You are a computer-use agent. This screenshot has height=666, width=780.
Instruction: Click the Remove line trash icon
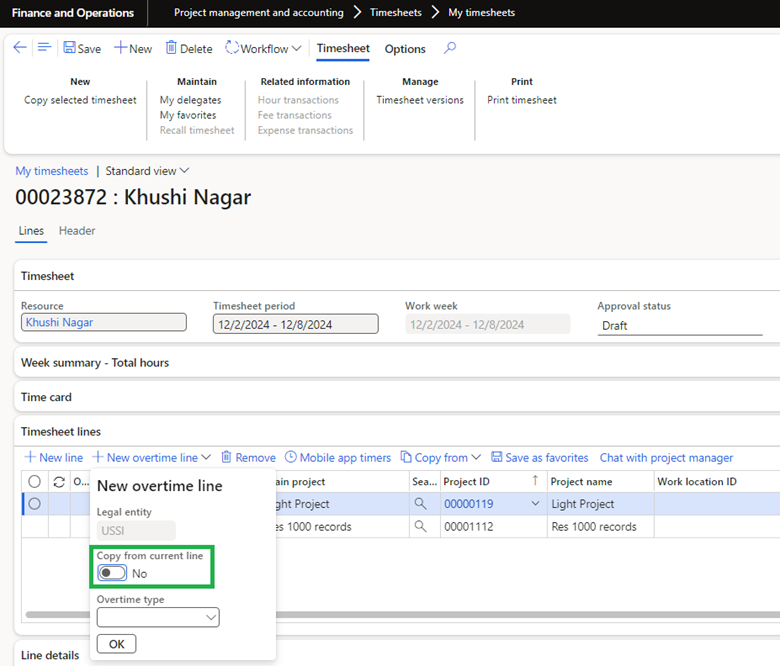pos(227,457)
